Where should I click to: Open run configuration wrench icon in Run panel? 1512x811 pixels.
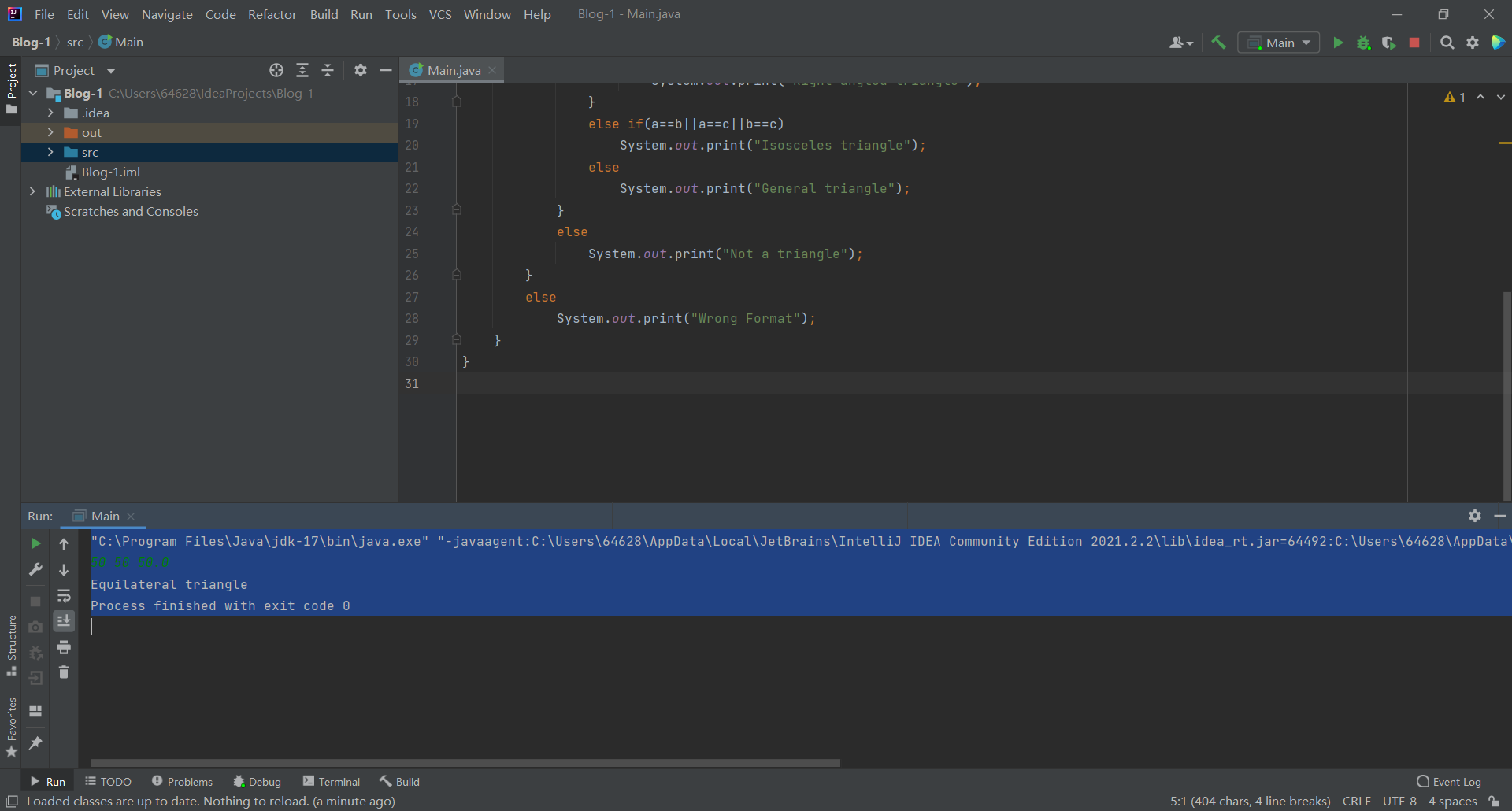click(x=35, y=569)
